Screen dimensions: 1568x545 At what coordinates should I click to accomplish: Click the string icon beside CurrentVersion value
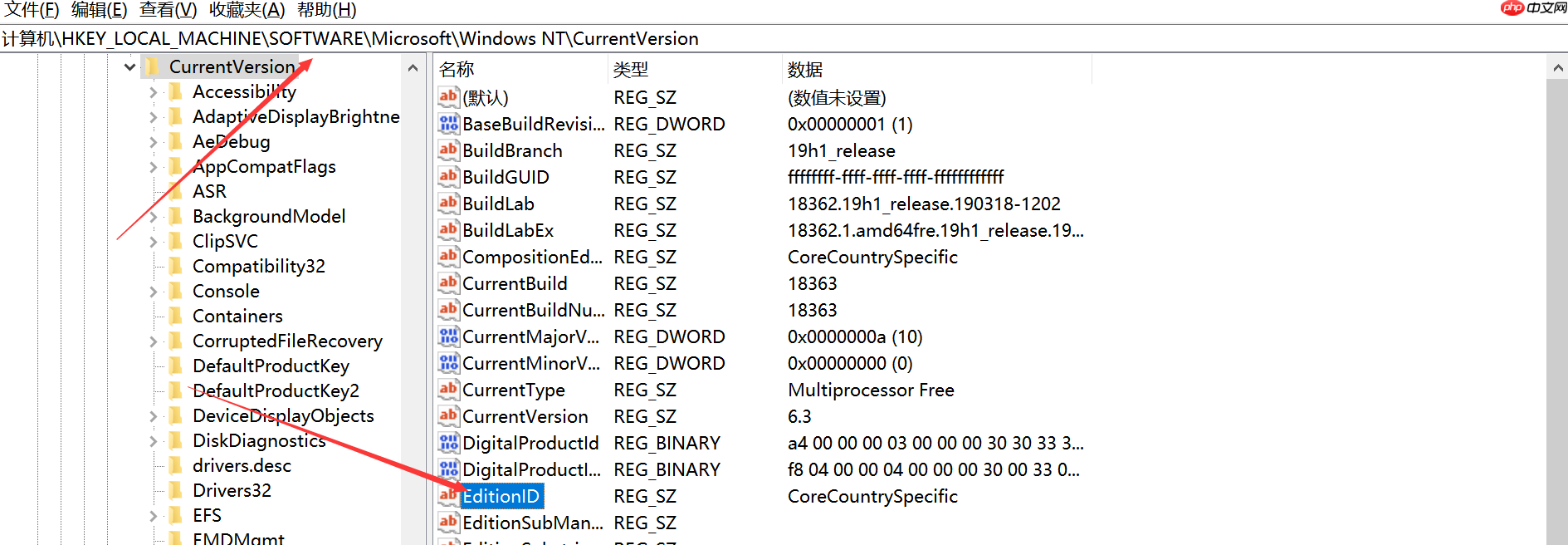(448, 416)
